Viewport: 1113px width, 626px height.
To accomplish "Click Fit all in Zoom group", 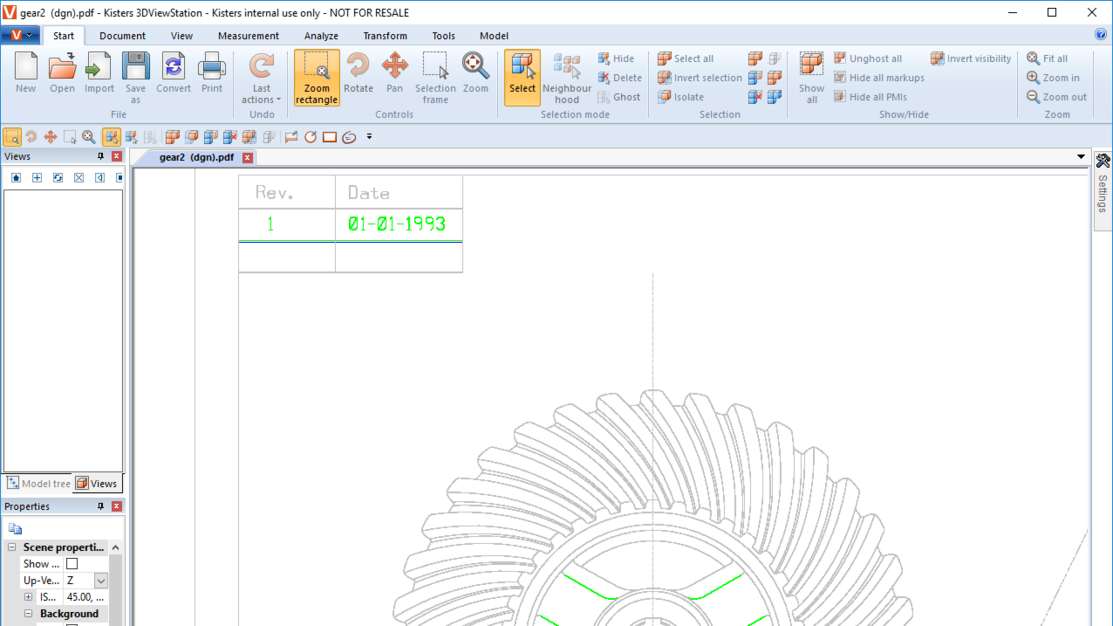I will click(x=1047, y=58).
